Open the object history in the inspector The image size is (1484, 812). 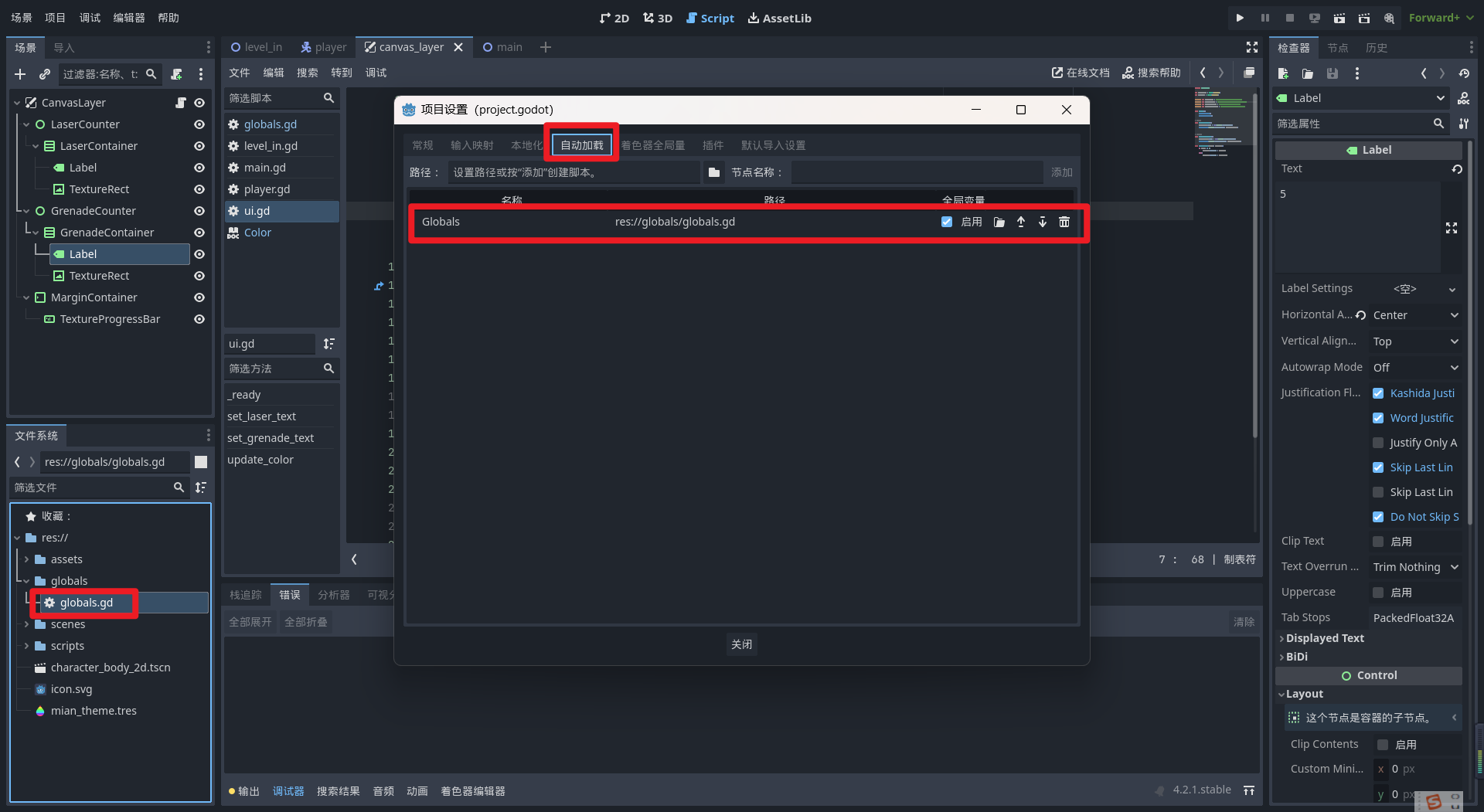click(x=1464, y=73)
